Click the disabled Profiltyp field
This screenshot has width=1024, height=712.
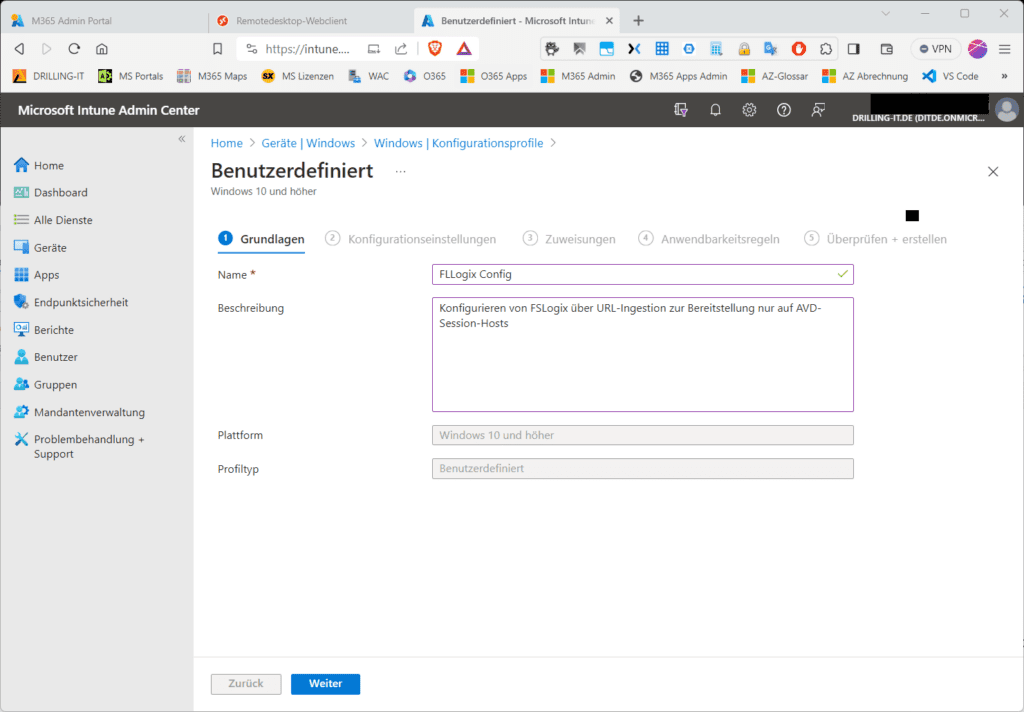(x=643, y=468)
